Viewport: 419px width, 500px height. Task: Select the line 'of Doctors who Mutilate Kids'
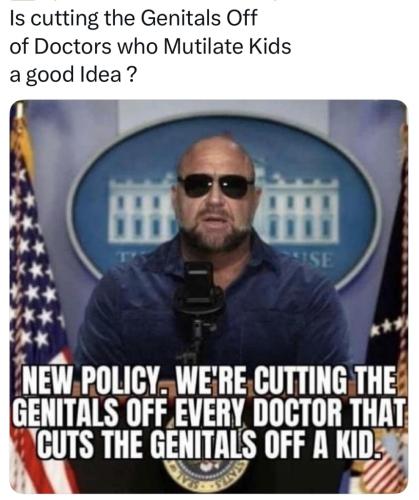click(150, 46)
